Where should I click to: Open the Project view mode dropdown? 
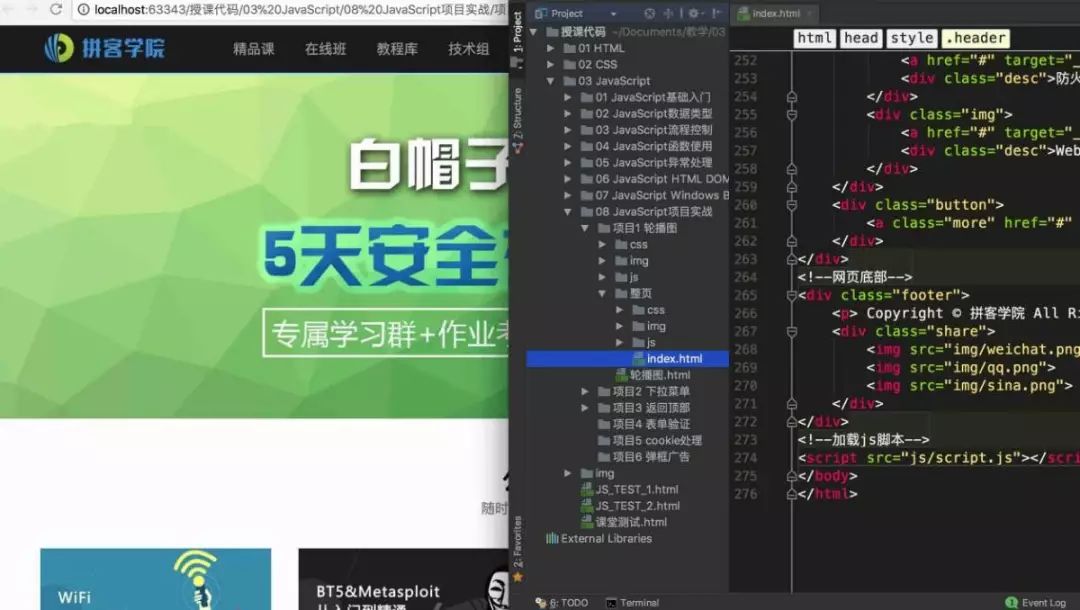coord(612,13)
